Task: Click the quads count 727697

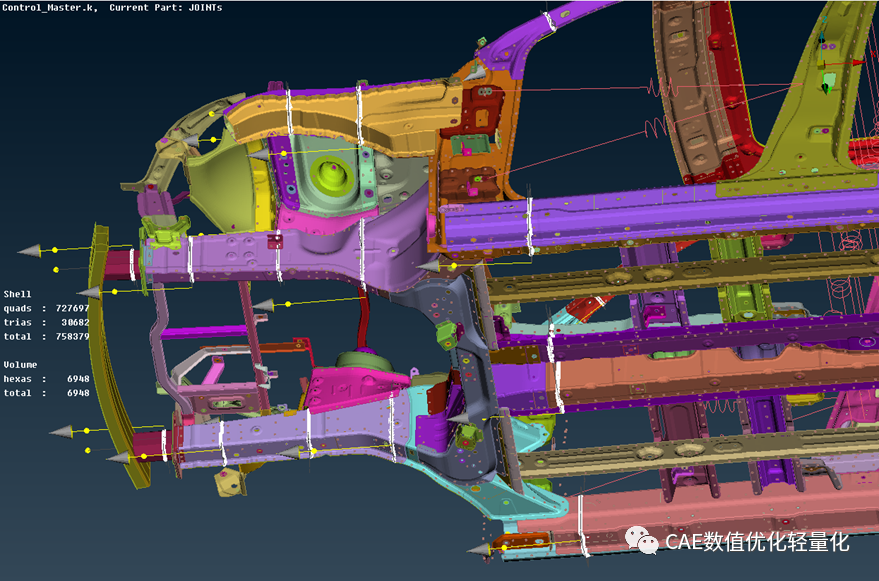Action: click(72, 308)
